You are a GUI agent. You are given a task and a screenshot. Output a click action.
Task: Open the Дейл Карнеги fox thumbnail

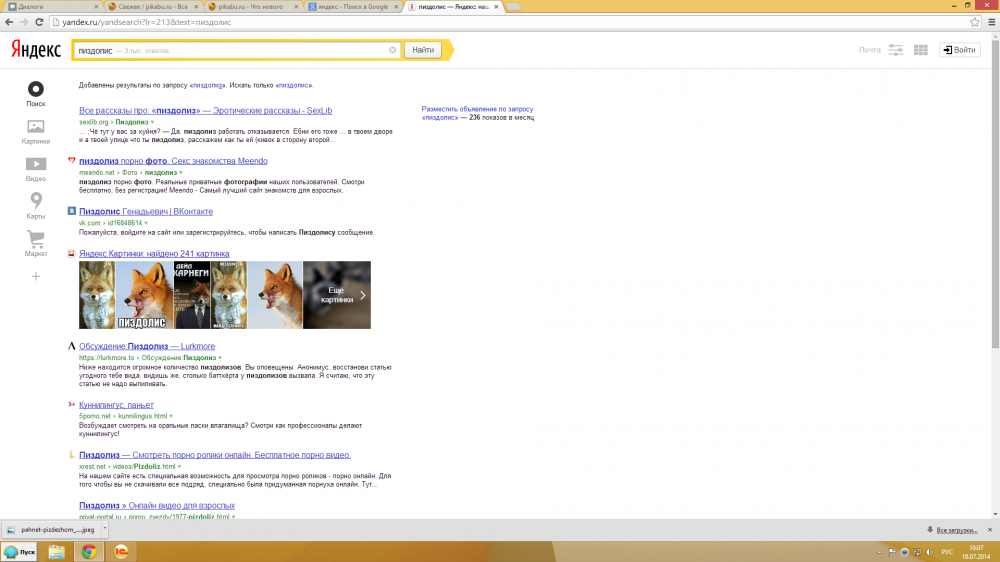[192, 295]
